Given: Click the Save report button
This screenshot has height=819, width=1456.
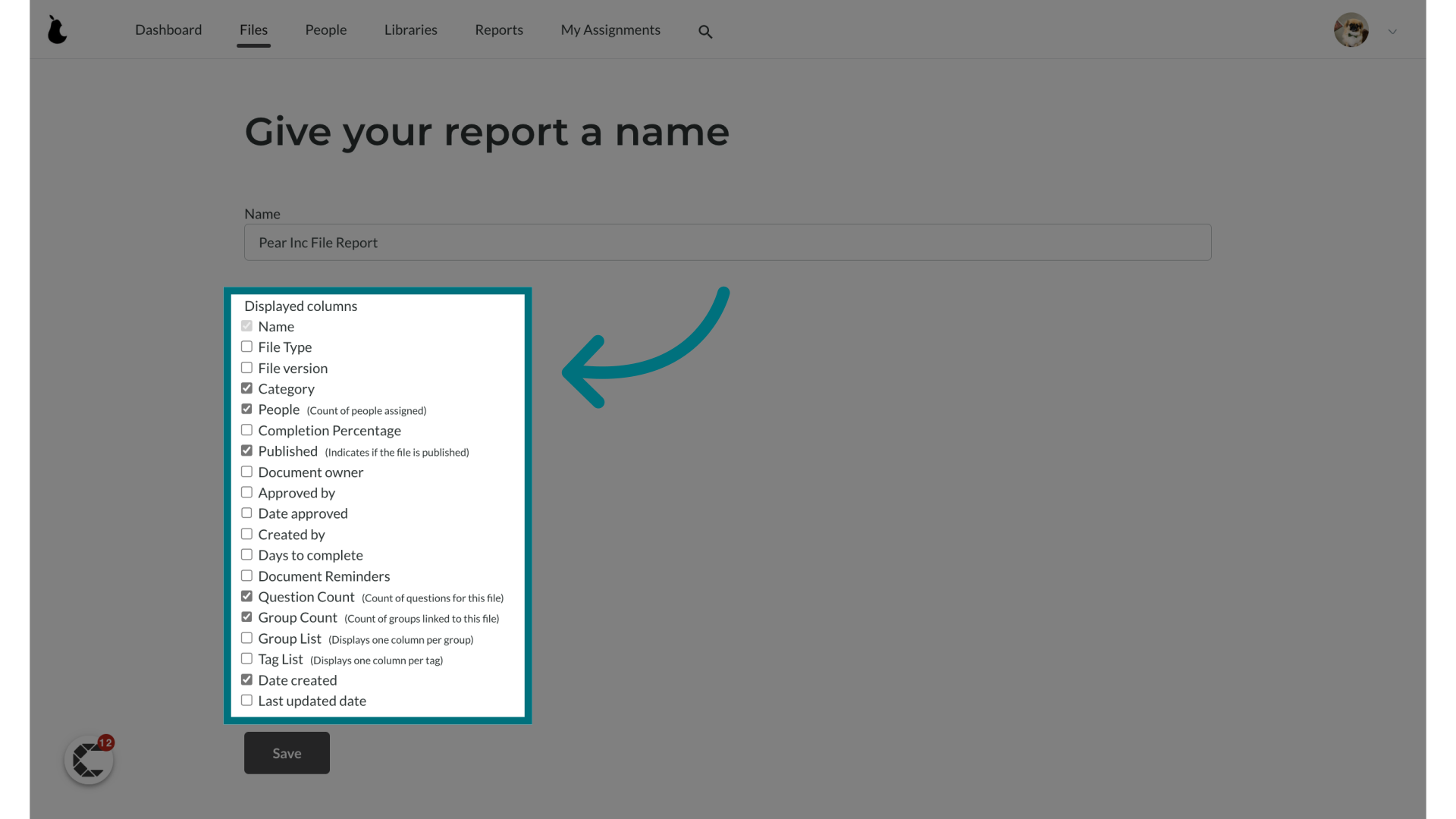Looking at the screenshot, I should [x=287, y=752].
